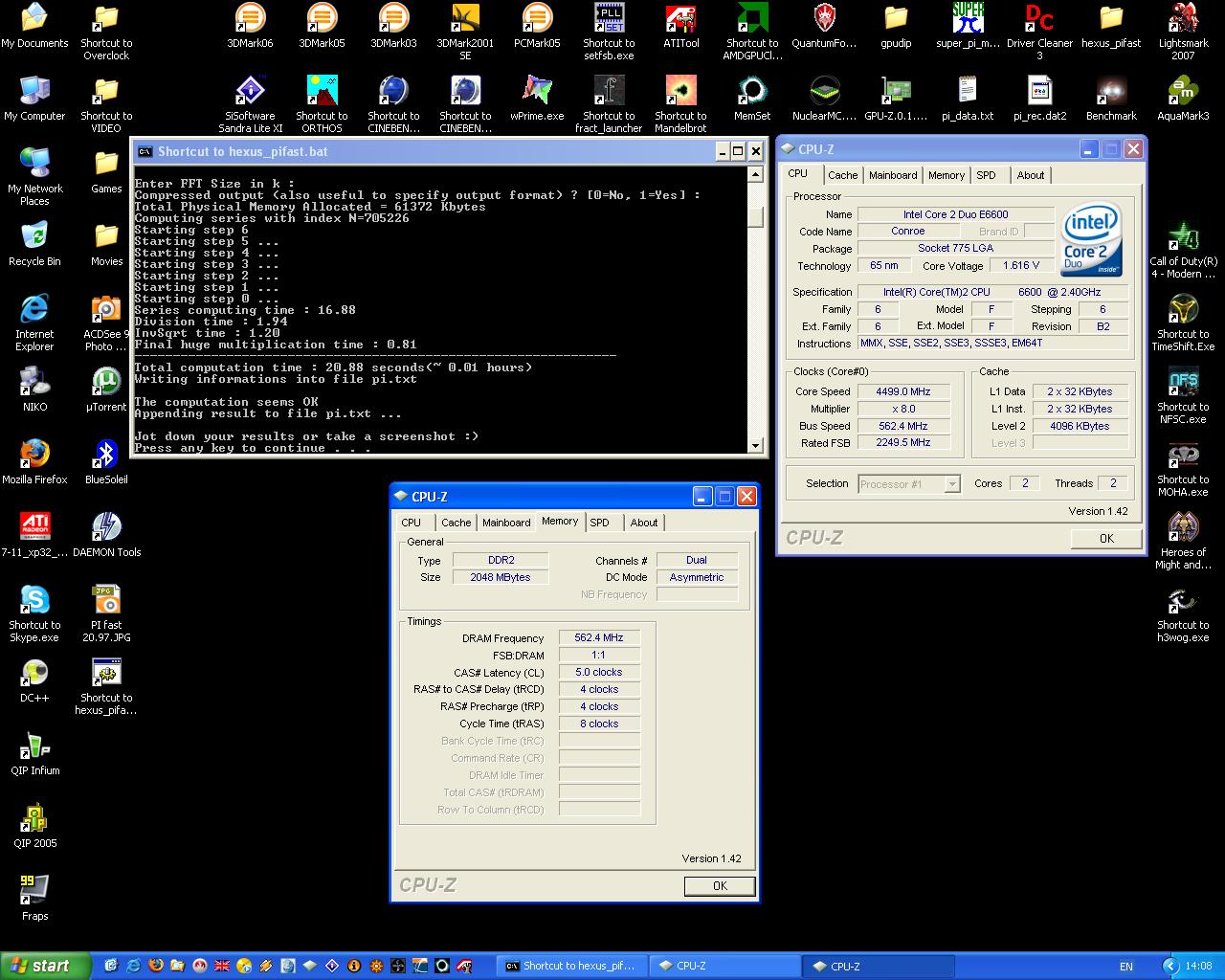1225x980 pixels.
Task: Open About tab in CPU window
Action: click(x=1031, y=175)
